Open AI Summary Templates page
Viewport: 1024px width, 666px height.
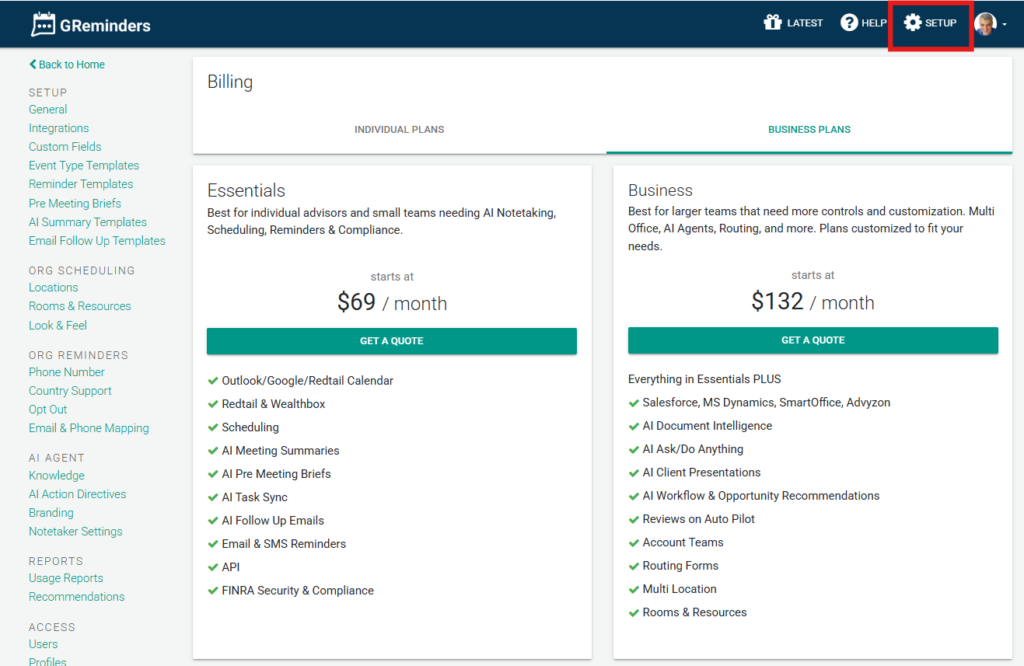pyautogui.click(x=88, y=222)
